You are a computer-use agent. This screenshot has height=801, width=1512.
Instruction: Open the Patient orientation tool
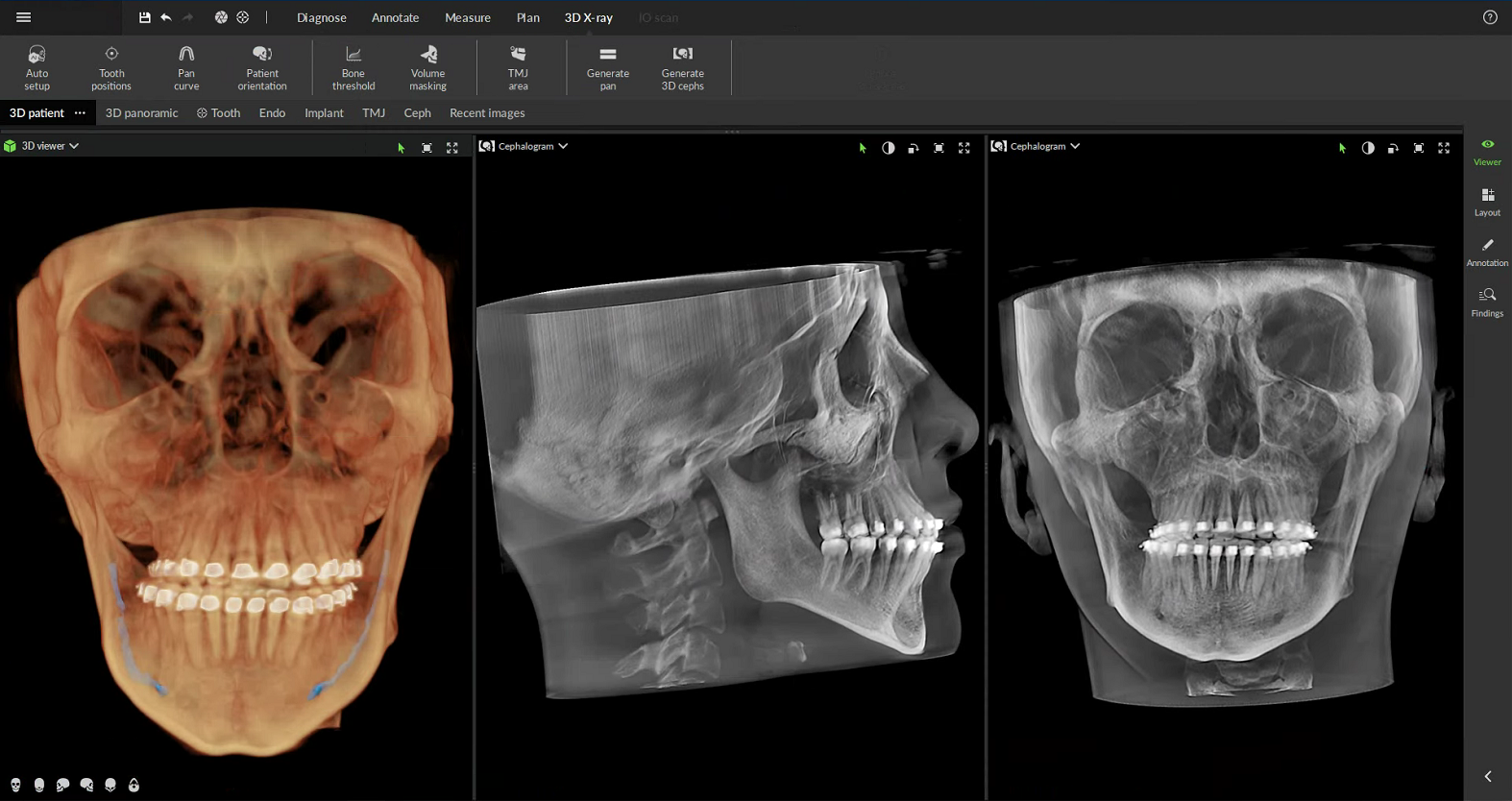pyautogui.click(x=262, y=67)
